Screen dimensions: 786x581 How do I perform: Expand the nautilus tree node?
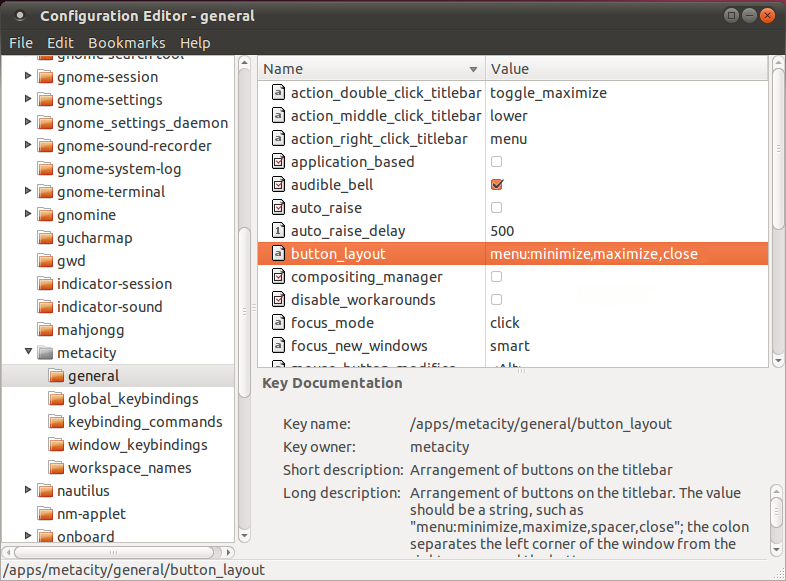28,490
